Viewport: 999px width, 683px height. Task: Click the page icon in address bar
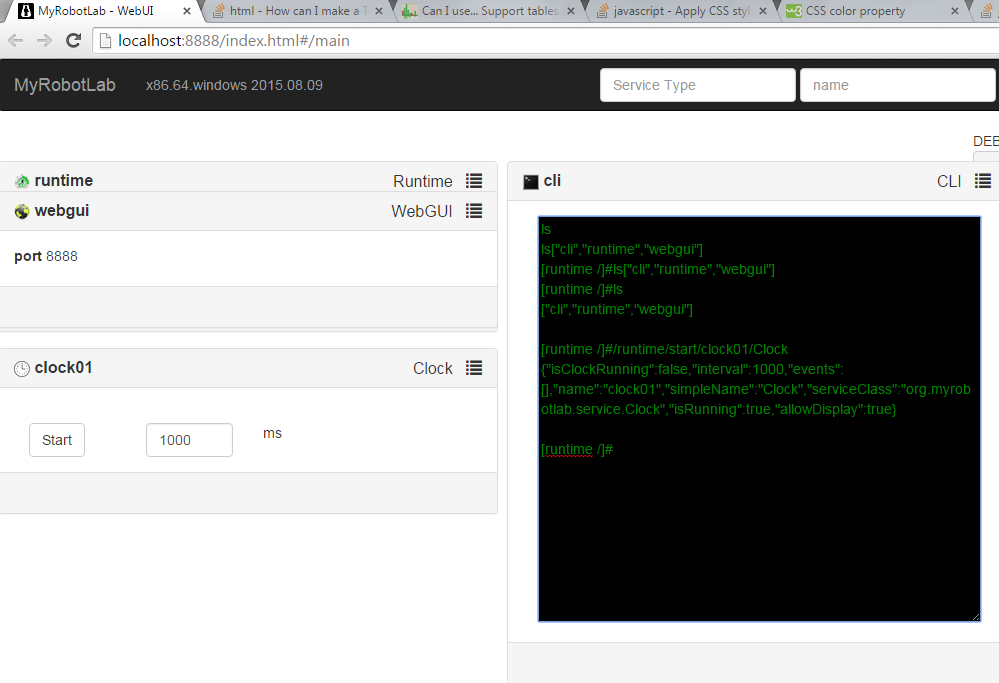[106, 41]
